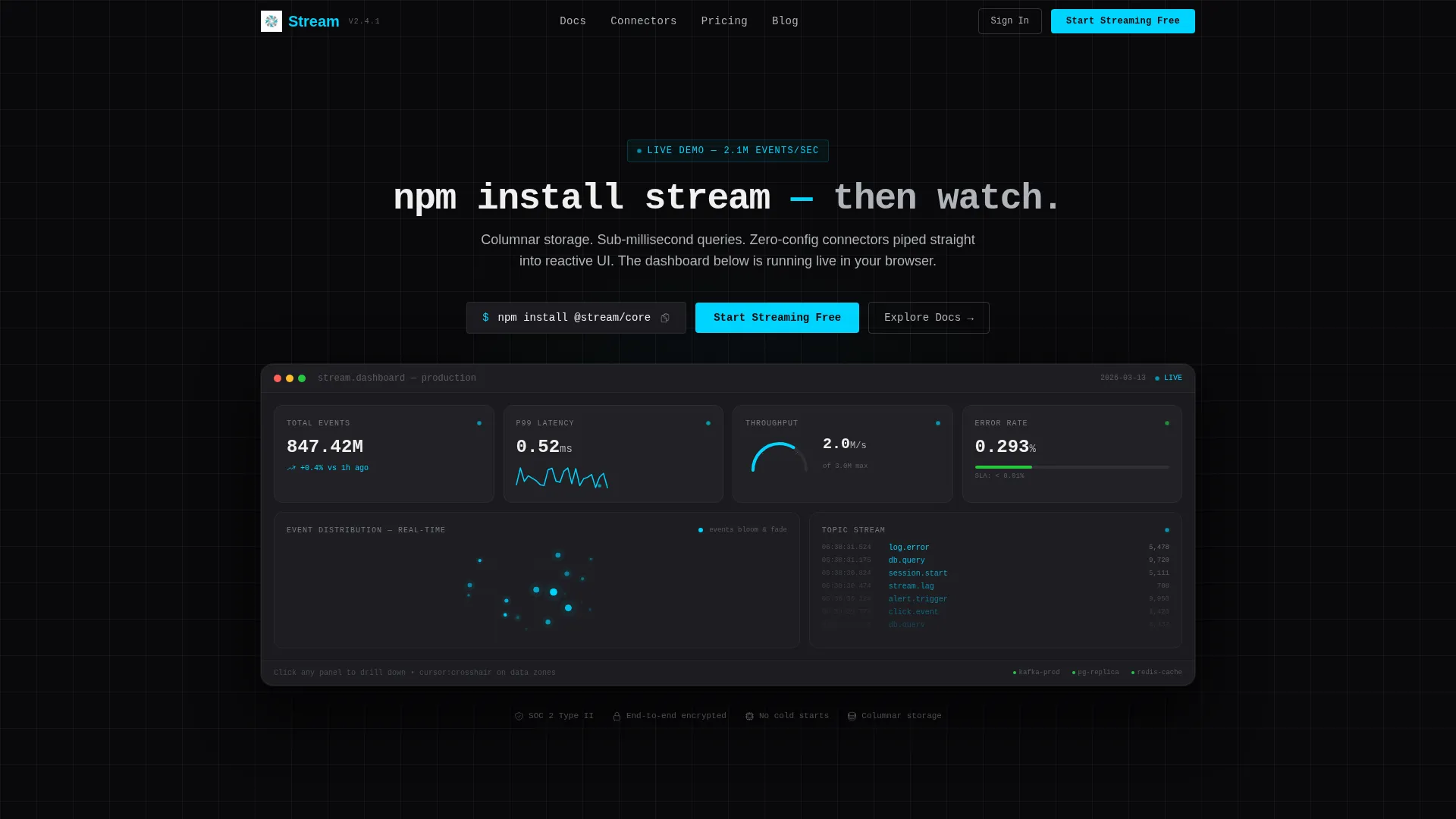
Task: Click the Live Demo events/sec badge
Action: tap(728, 151)
